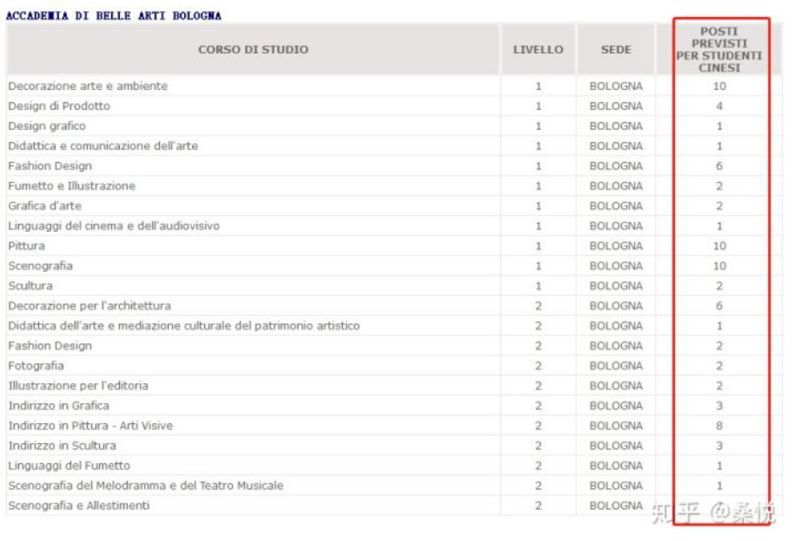Click places value 6 for Decorazione per l'architettura

click(x=719, y=306)
